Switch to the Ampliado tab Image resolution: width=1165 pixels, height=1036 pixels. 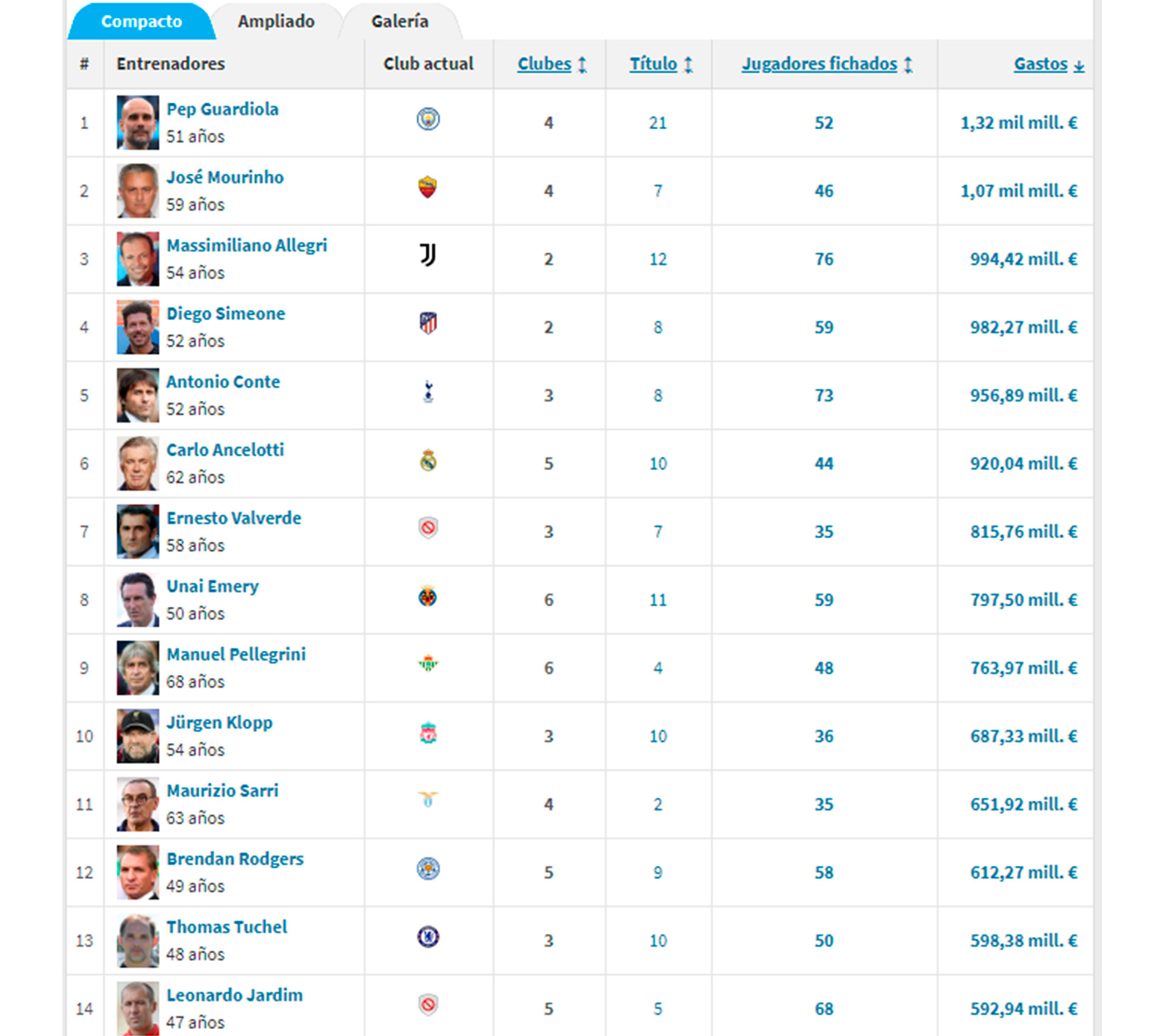pos(276,22)
